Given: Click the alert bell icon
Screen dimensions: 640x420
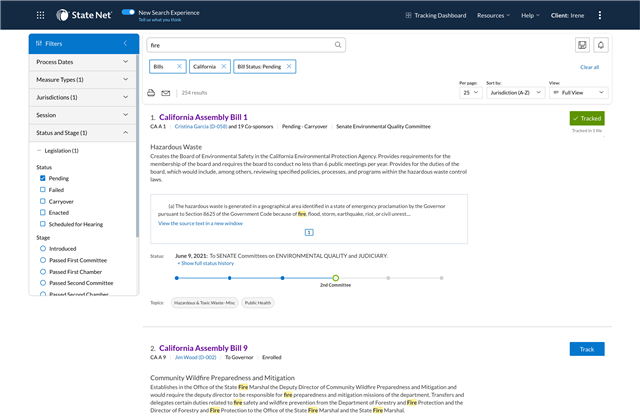Looking at the screenshot, I should [601, 45].
